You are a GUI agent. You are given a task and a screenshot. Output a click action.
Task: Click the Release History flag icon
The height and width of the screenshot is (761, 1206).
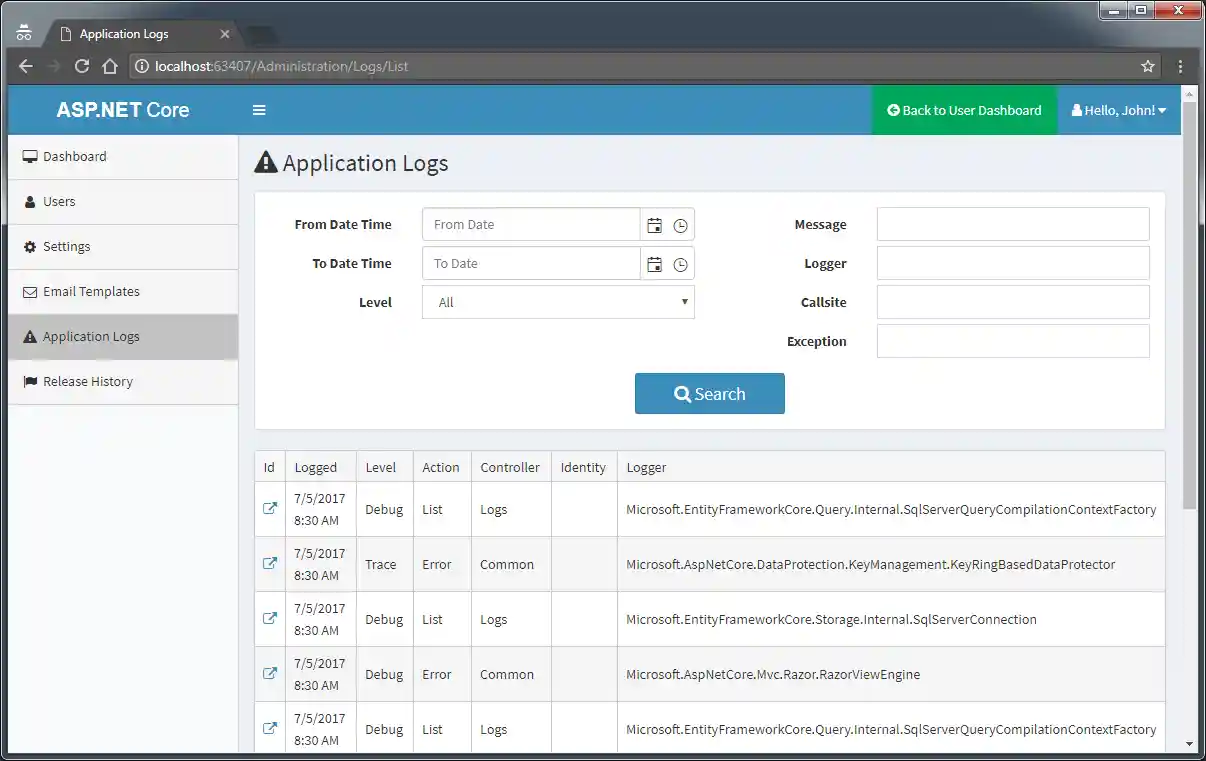click(x=27, y=381)
